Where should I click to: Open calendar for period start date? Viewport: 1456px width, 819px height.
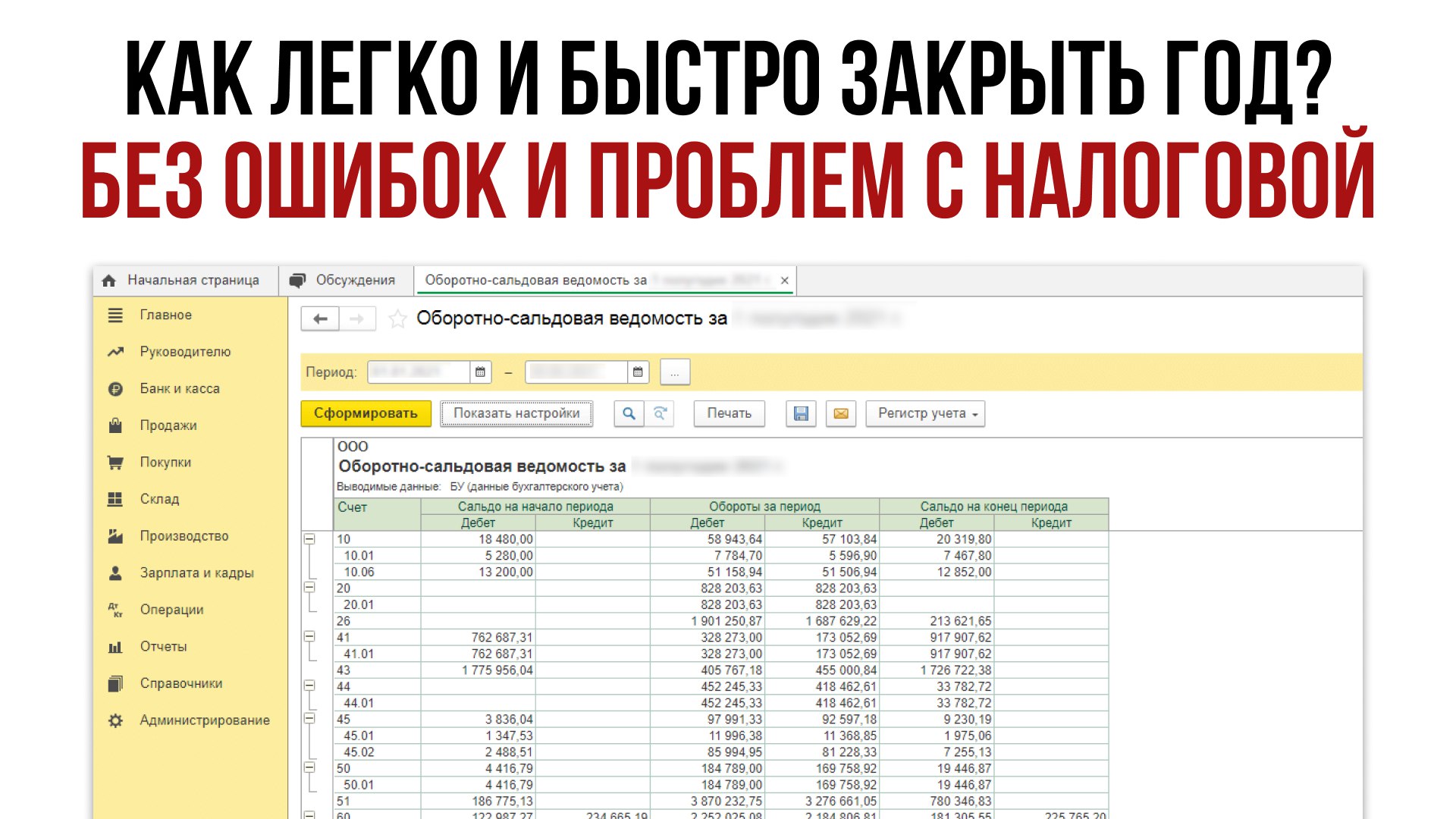480,372
